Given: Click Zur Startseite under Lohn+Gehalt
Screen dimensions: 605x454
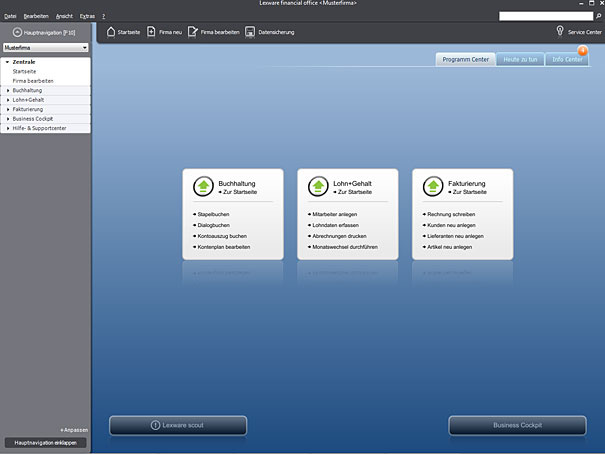Looking at the screenshot, I should click(355, 192).
